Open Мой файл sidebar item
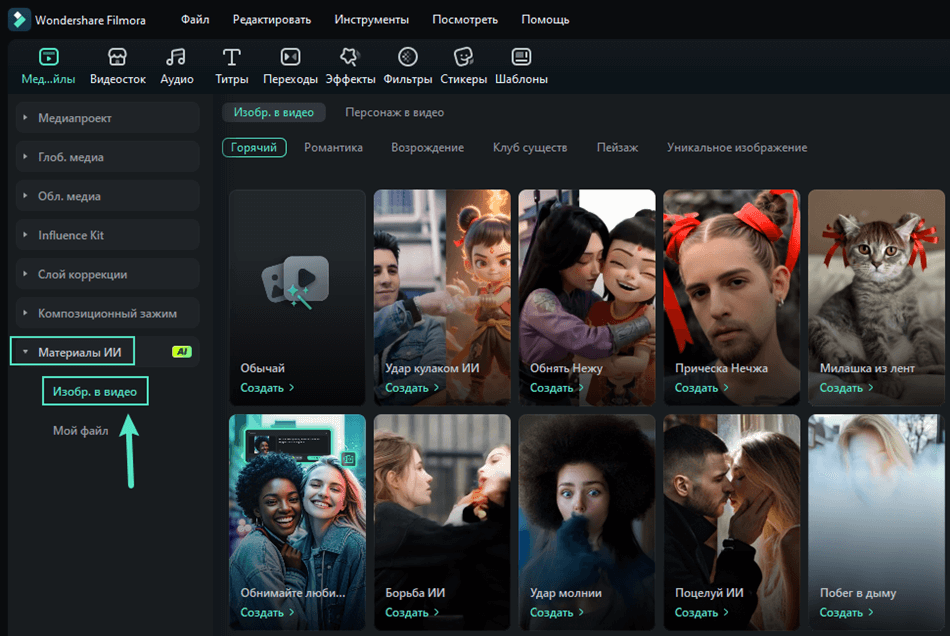Viewport: 950px width, 636px height. pos(81,431)
